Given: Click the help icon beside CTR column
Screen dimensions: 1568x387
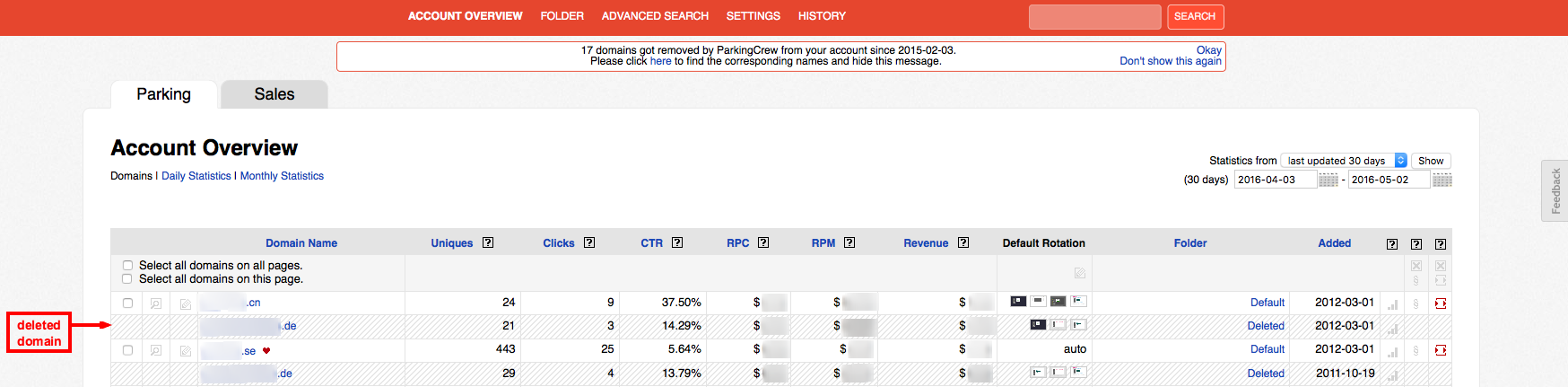Looking at the screenshot, I should click(x=677, y=242).
